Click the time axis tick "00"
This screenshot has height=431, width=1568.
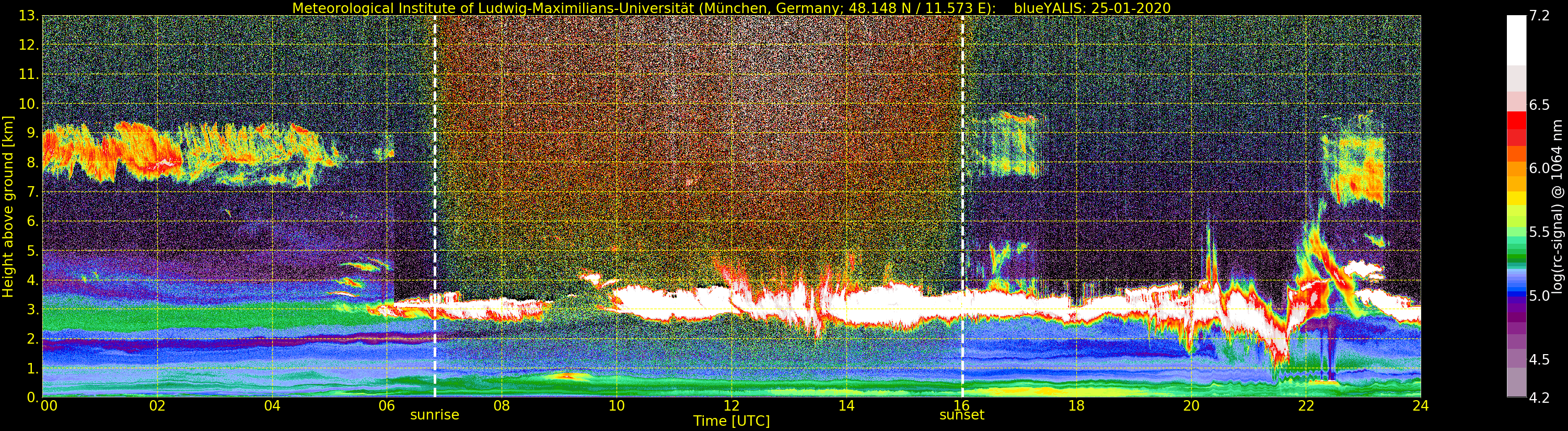(x=49, y=405)
